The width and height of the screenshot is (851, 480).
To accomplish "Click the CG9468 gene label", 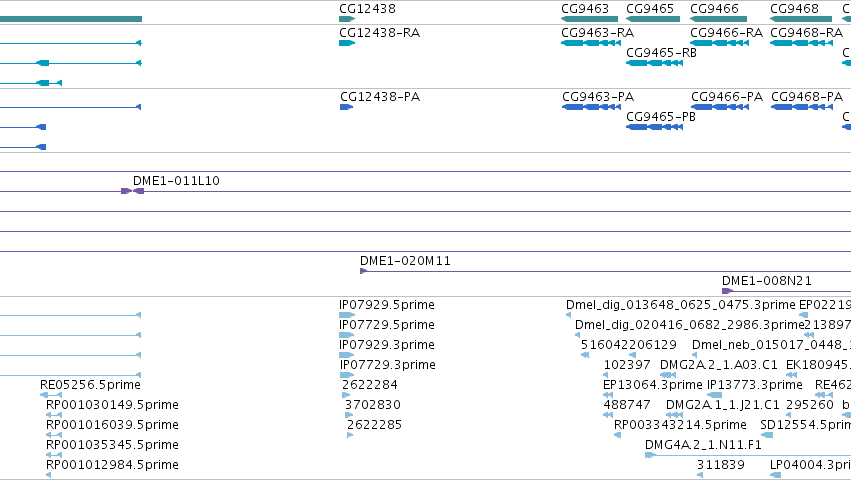I will tap(794, 9).
